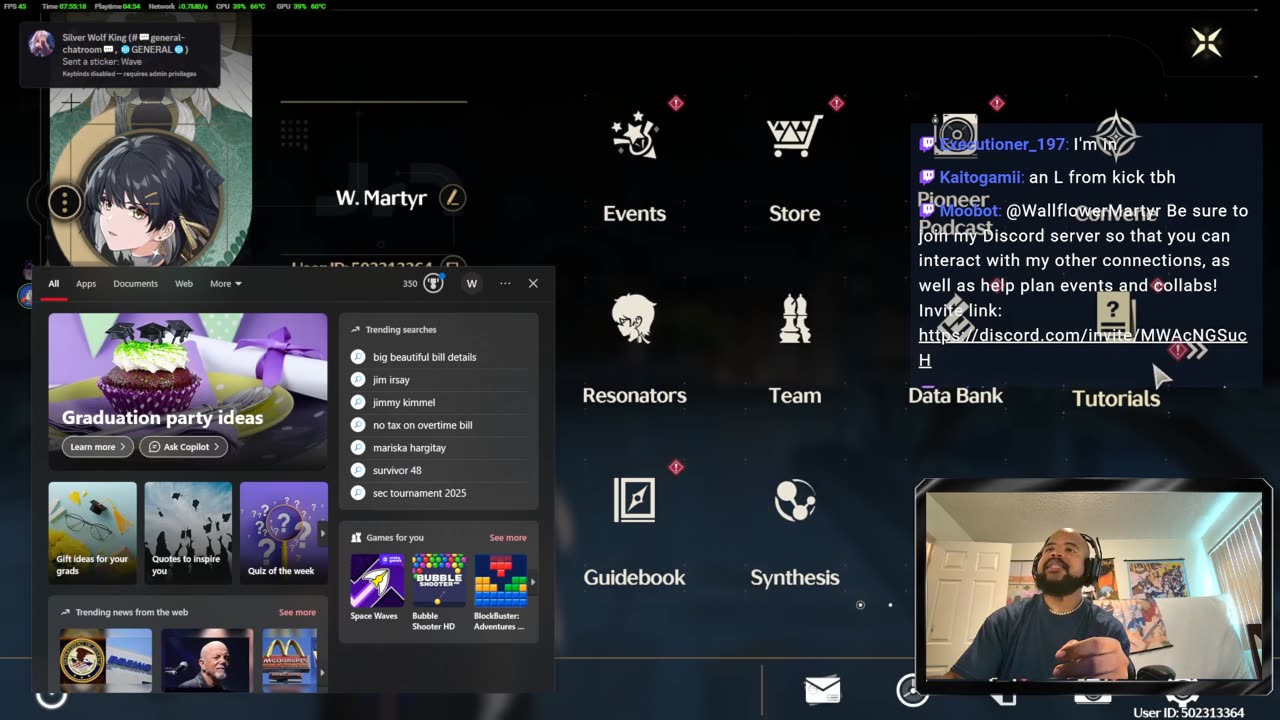Click the Bubble Shooter HD game icon

coord(439,580)
